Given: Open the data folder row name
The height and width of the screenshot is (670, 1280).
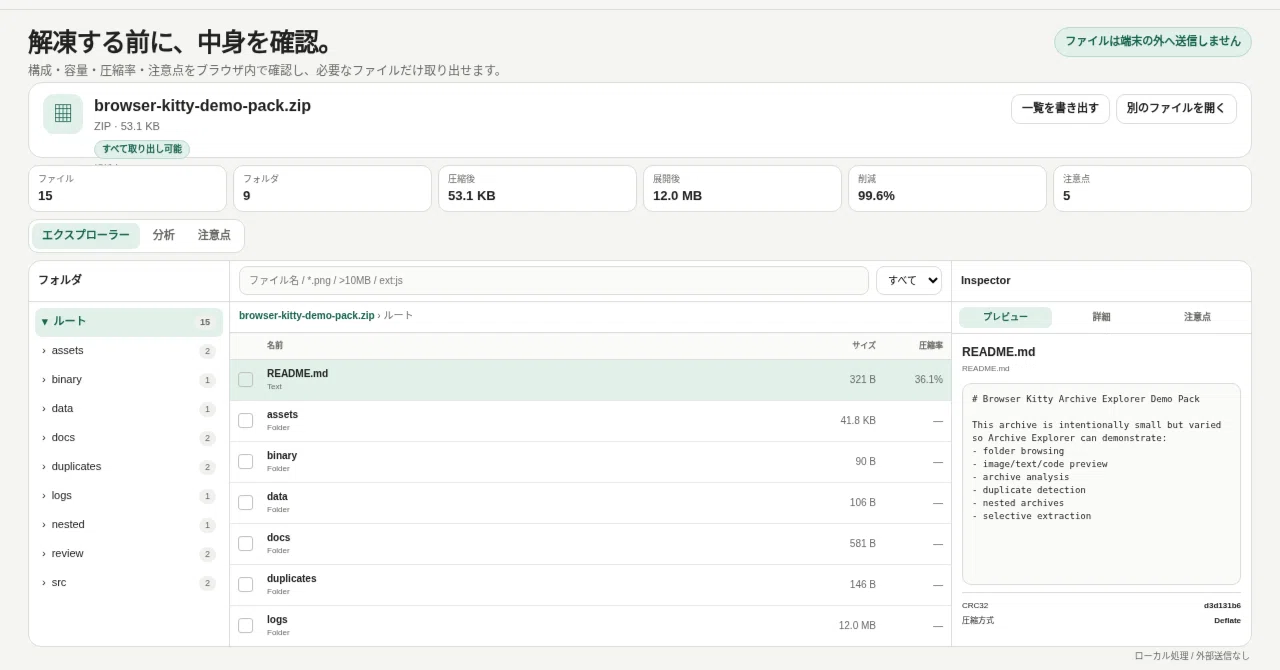Looking at the screenshot, I should [277, 497].
